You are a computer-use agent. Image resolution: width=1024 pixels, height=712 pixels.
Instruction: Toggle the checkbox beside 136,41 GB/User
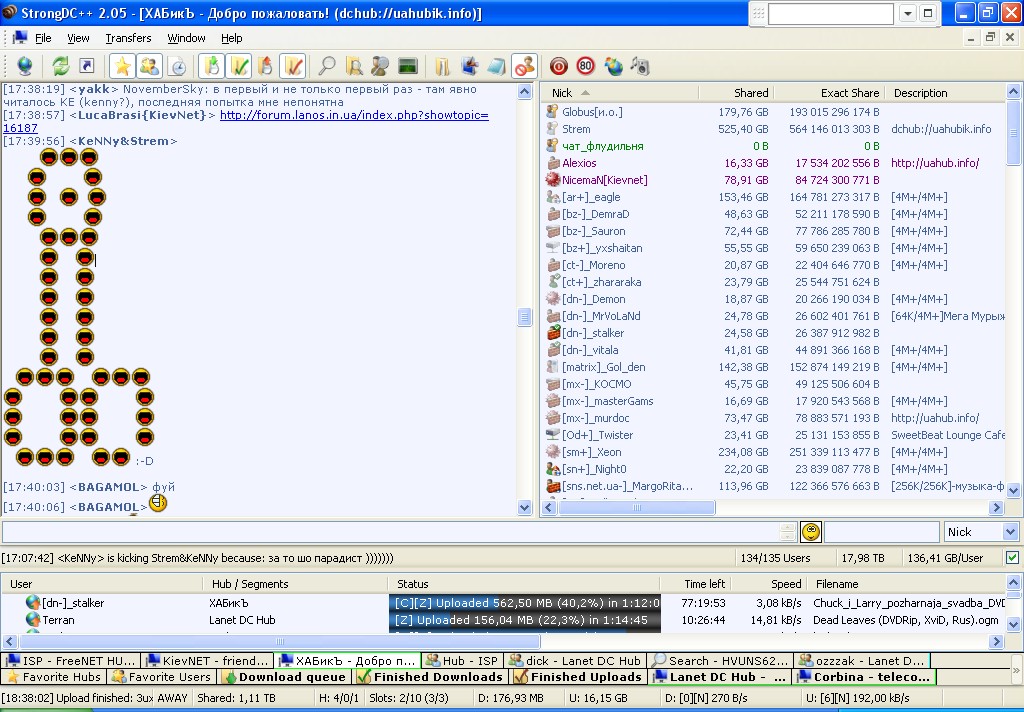[x=1012, y=557]
